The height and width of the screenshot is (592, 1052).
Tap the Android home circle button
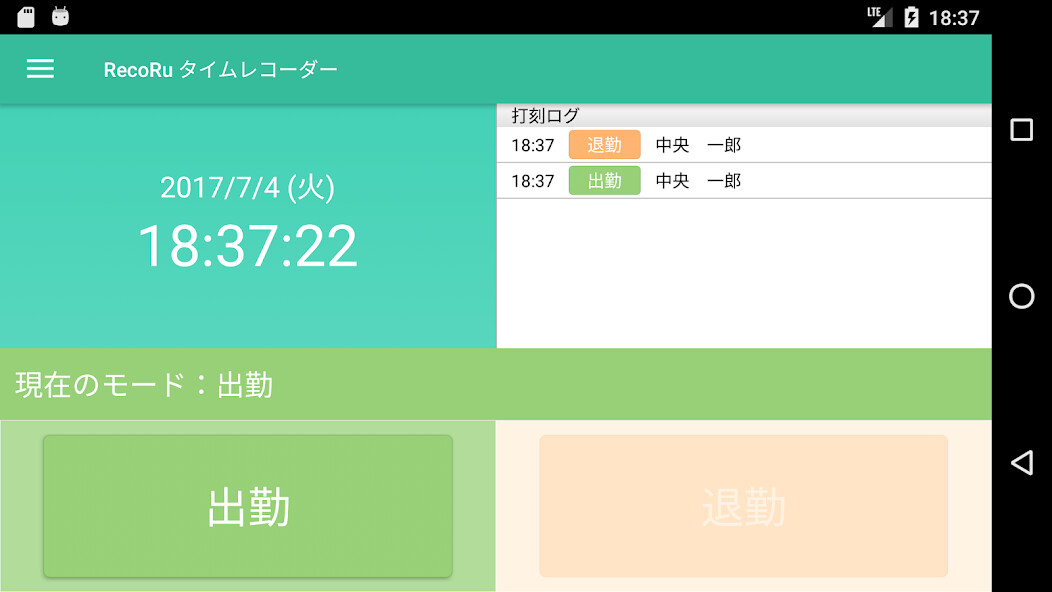click(x=1022, y=296)
